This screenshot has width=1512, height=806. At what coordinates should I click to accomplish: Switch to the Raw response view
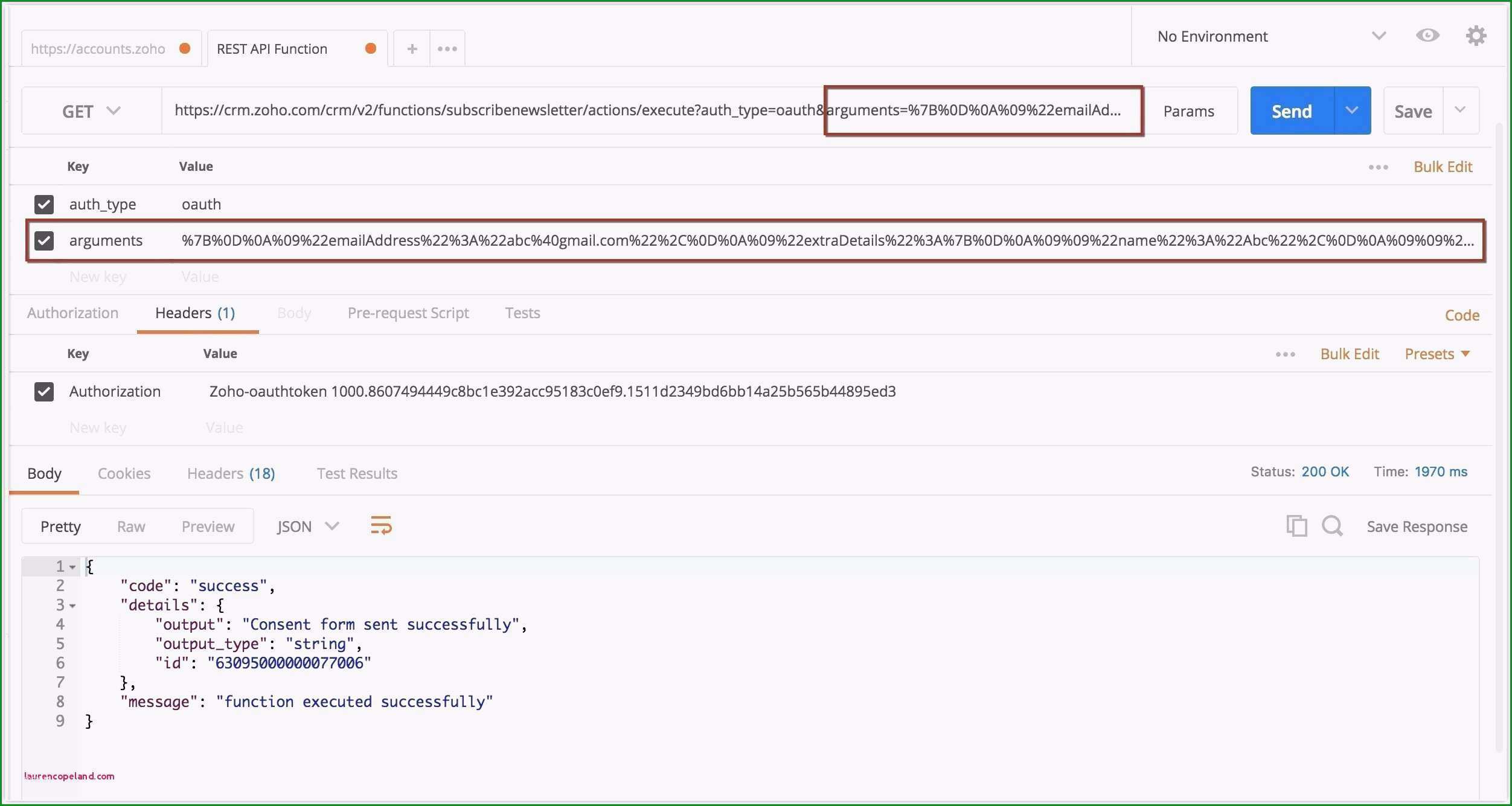tap(130, 526)
